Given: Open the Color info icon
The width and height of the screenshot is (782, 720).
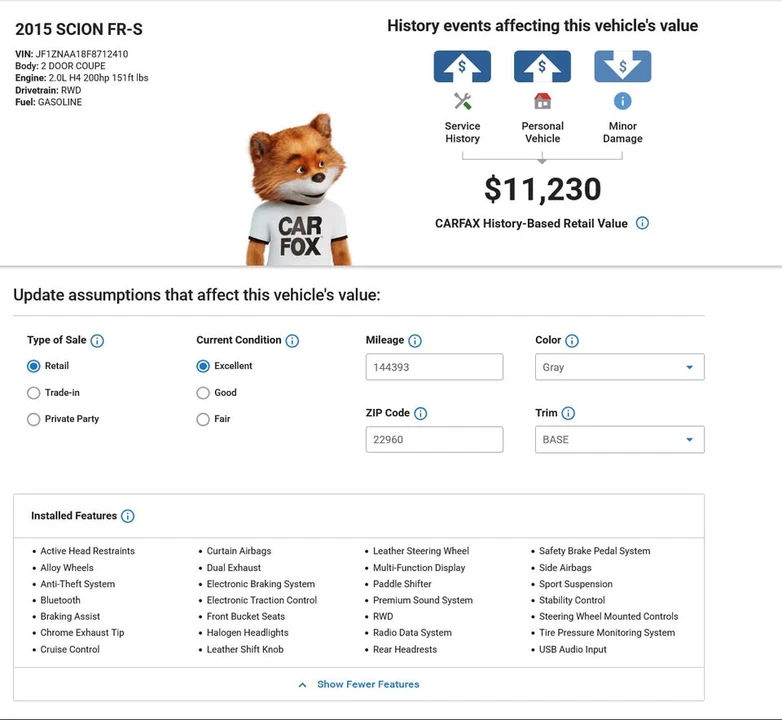Looking at the screenshot, I should [572, 341].
